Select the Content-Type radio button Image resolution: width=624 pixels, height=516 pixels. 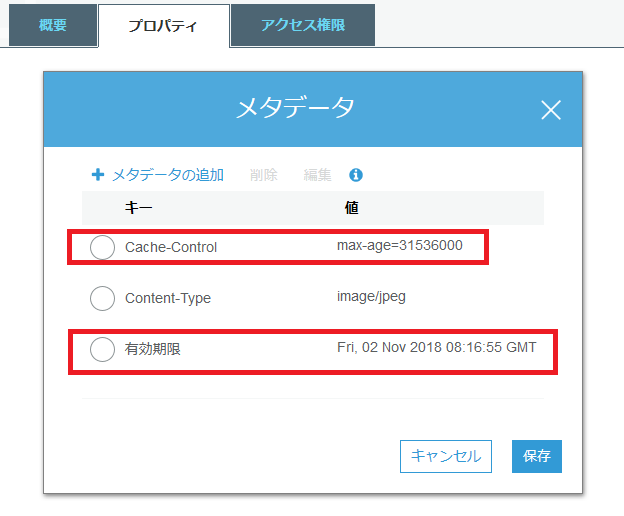coord(102,298)
